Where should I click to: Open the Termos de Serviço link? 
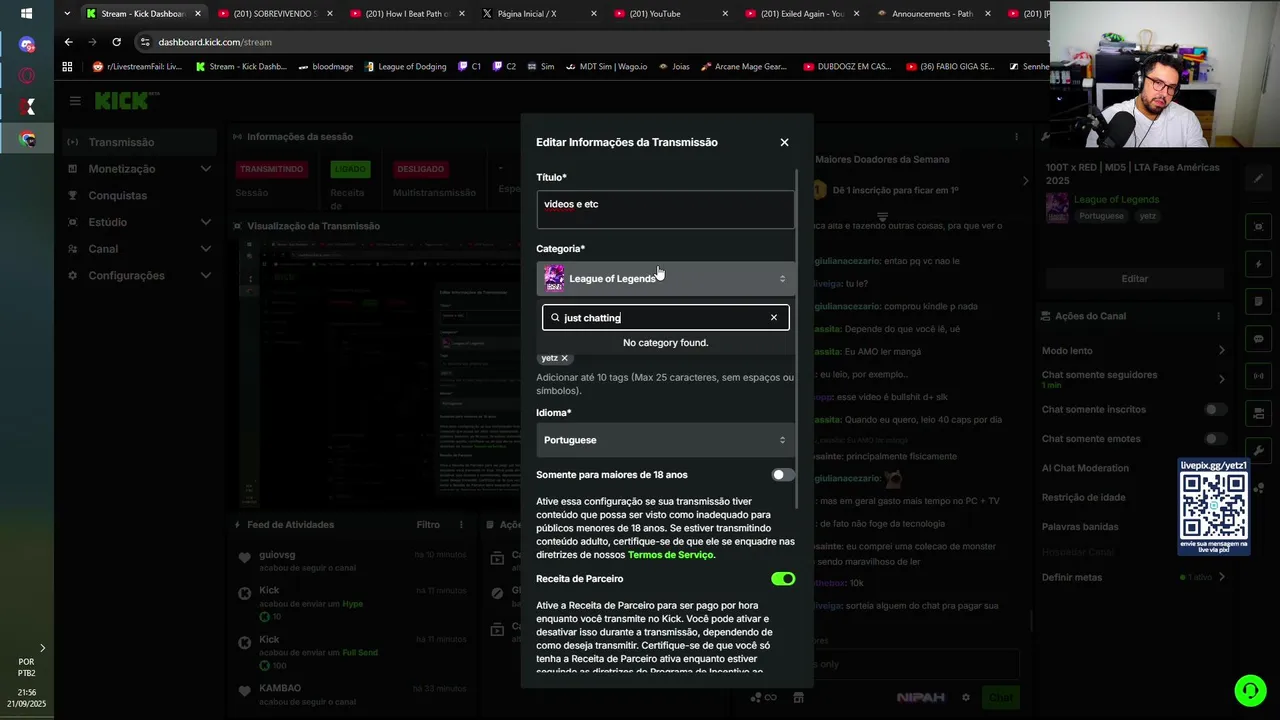click(x=671, y=555)
